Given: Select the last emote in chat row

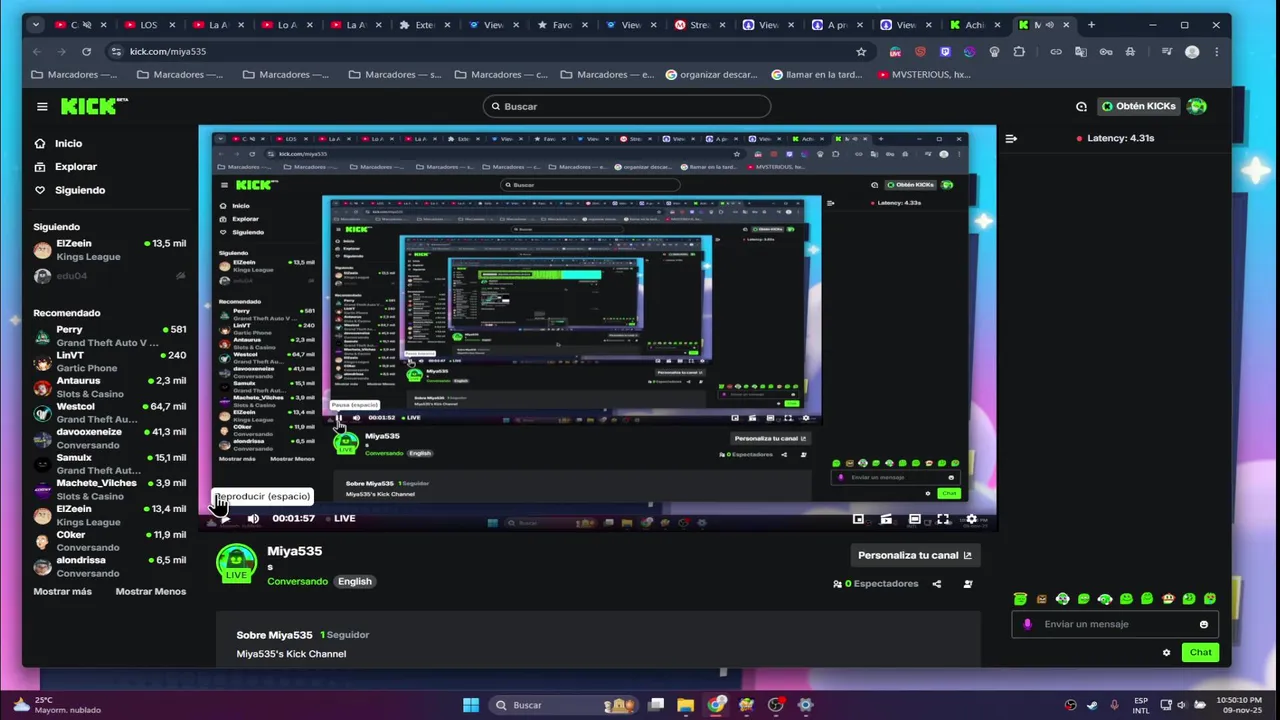Looking at the screenshot, I should pos(1210,599).
